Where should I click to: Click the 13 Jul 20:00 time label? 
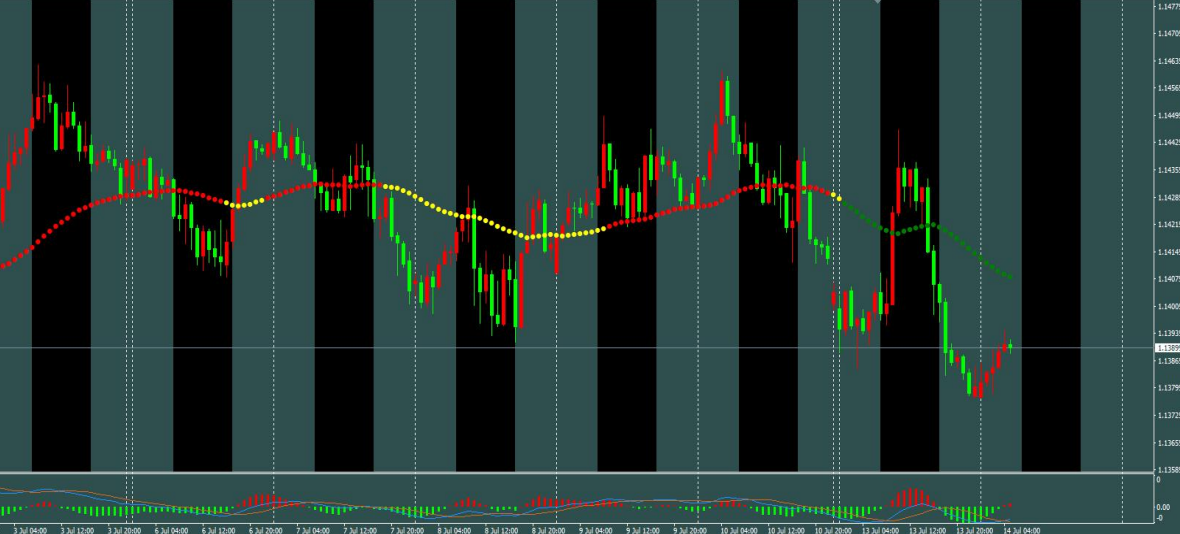(x=975, y=530)
